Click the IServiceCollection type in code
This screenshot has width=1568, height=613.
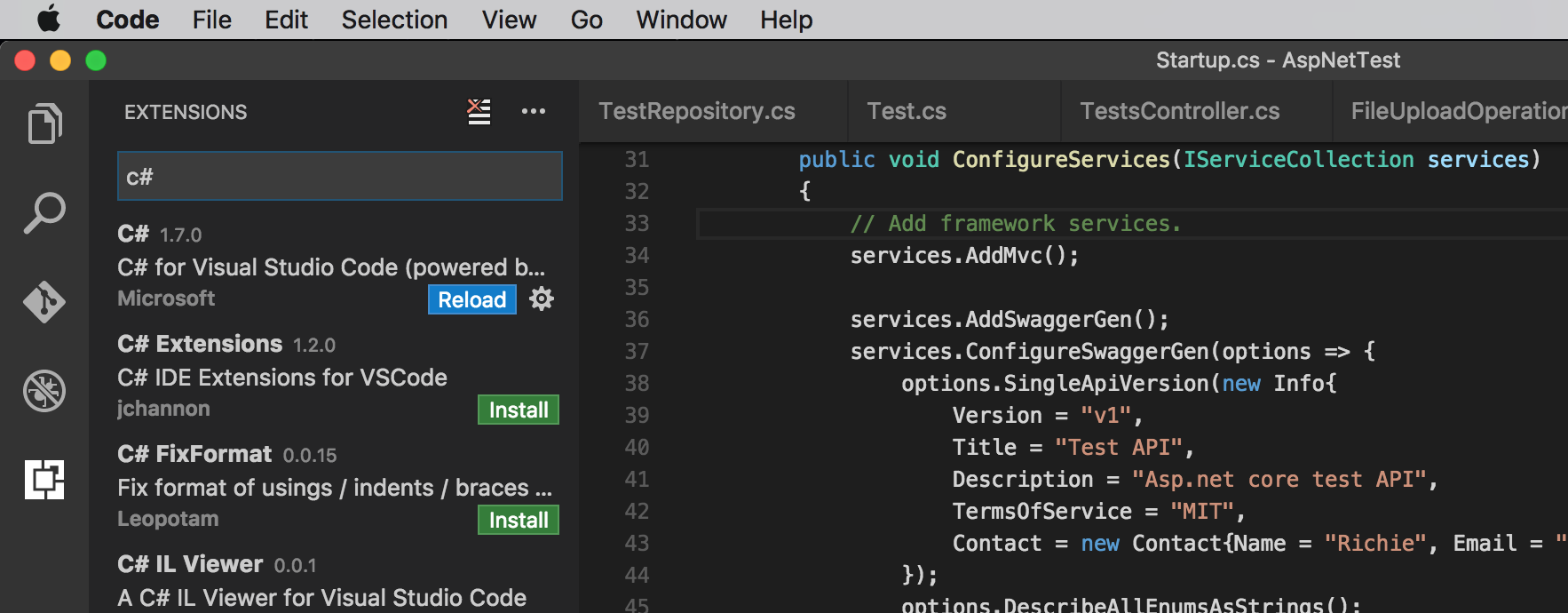coord(1298,160)
